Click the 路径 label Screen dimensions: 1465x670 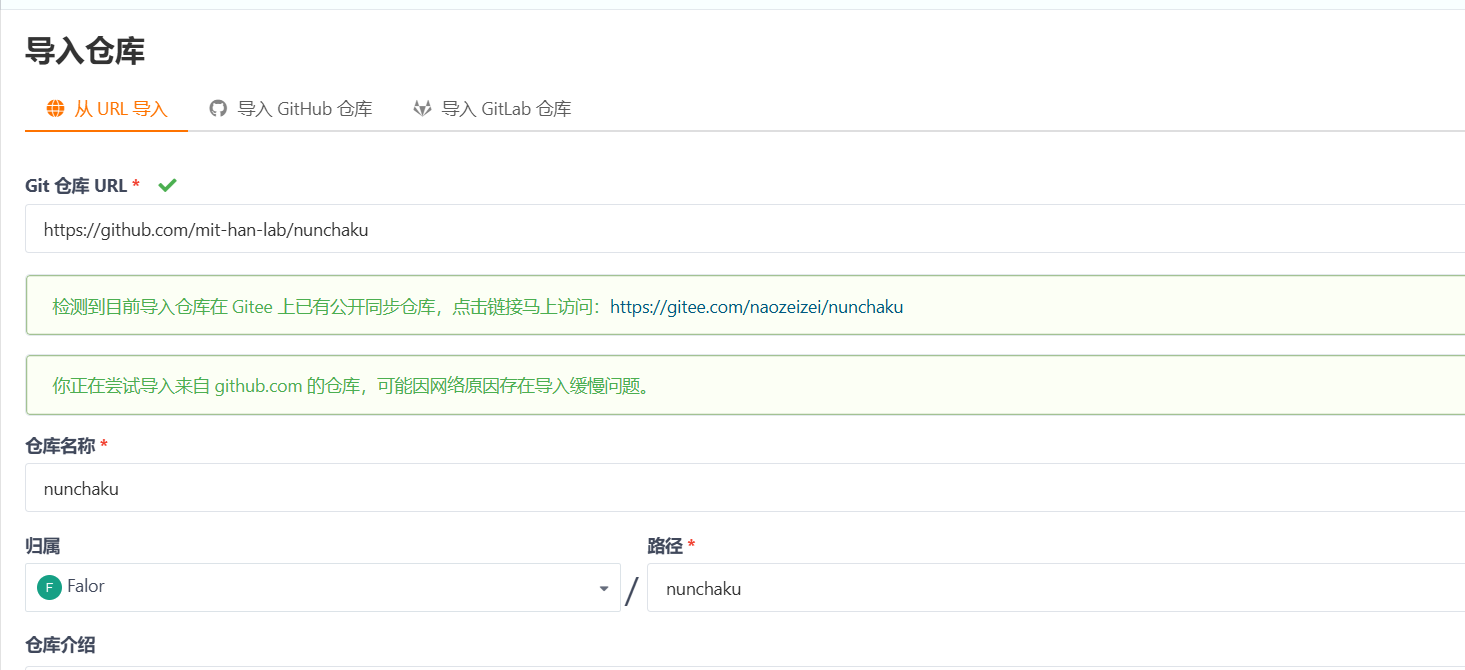tap(665, 545)
